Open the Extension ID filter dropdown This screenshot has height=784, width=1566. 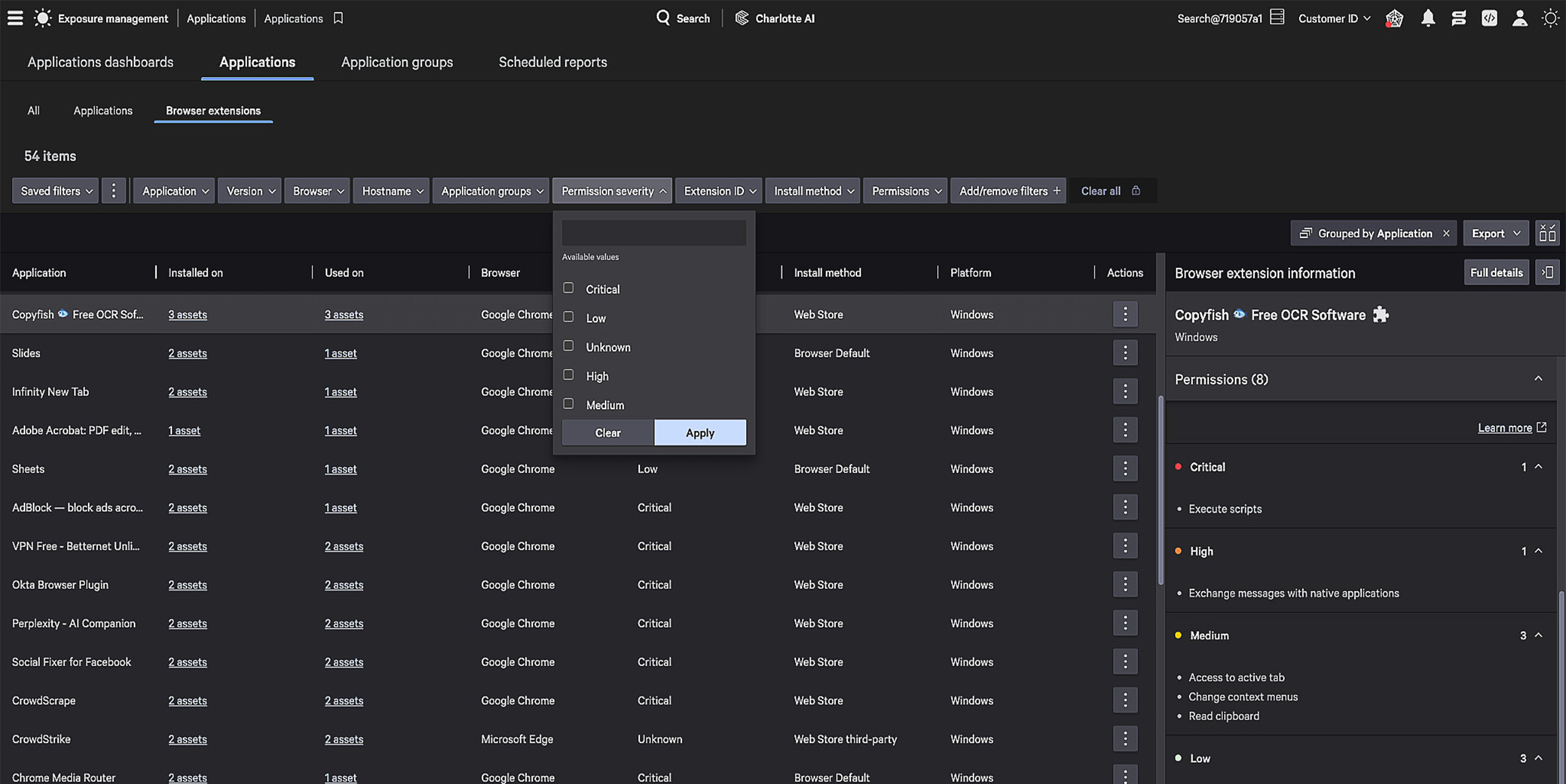tap(719, 191)
